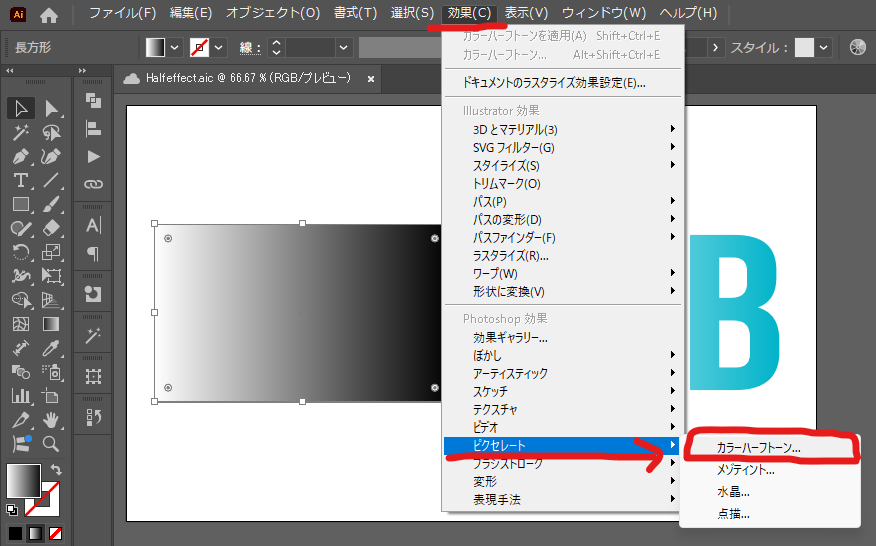
Task: Select the Shape Builder tool
Action: (21, 300)
